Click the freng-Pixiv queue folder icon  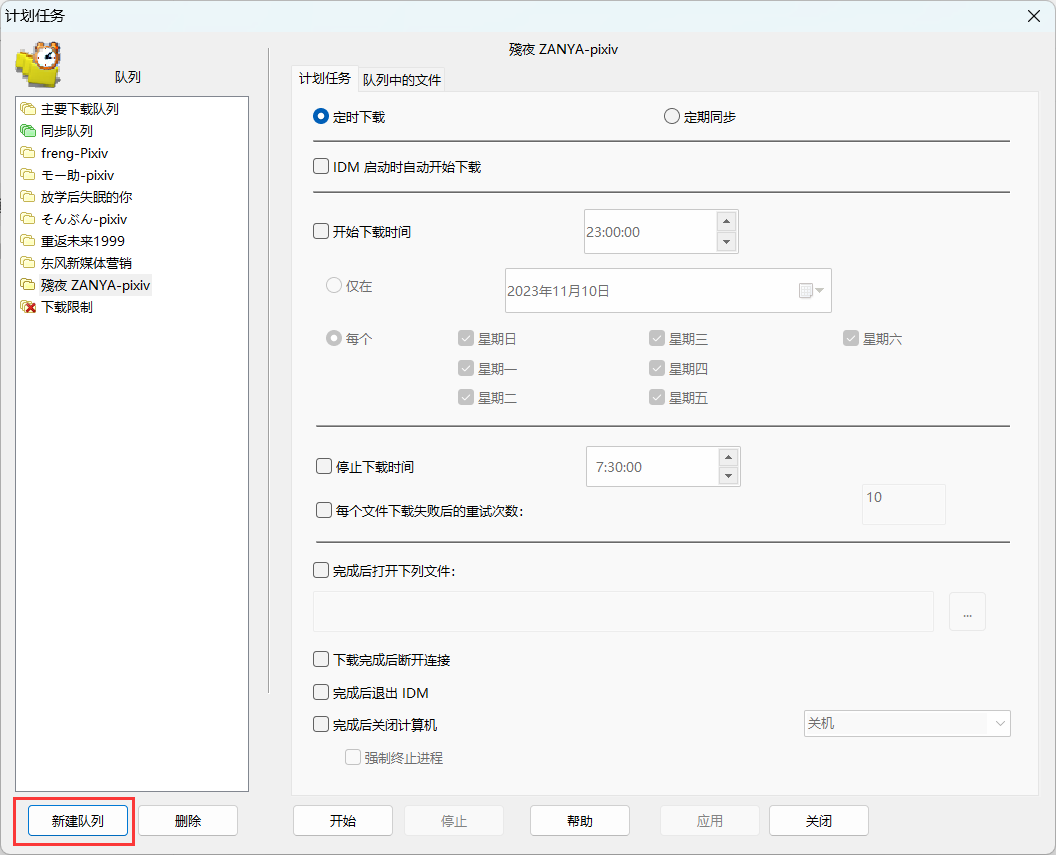(x=28, y=153)
